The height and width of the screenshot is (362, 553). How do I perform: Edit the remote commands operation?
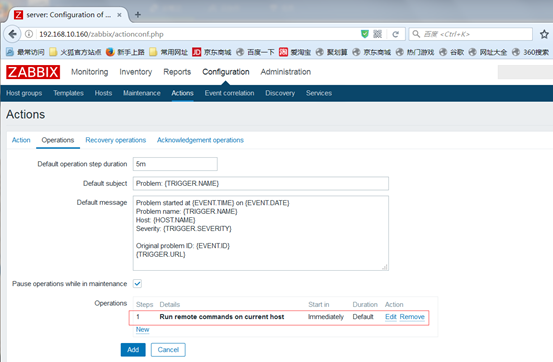391,317
